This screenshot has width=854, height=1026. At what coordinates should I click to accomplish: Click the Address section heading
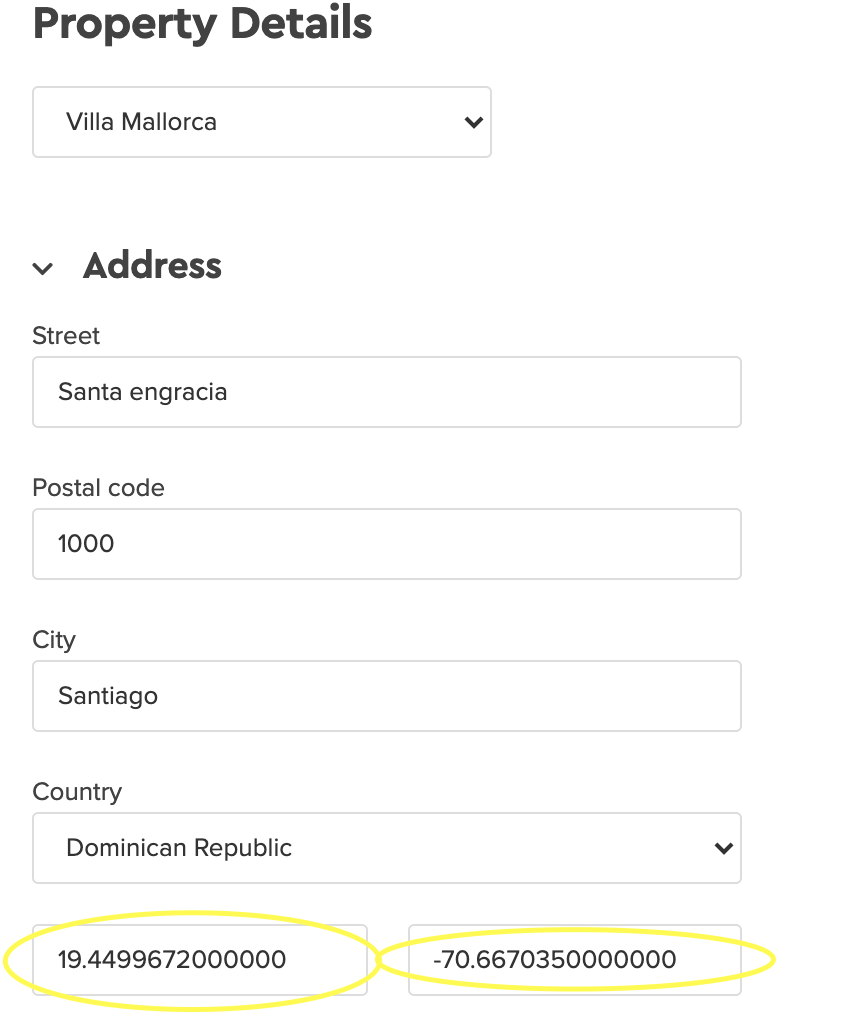(152, 266)
